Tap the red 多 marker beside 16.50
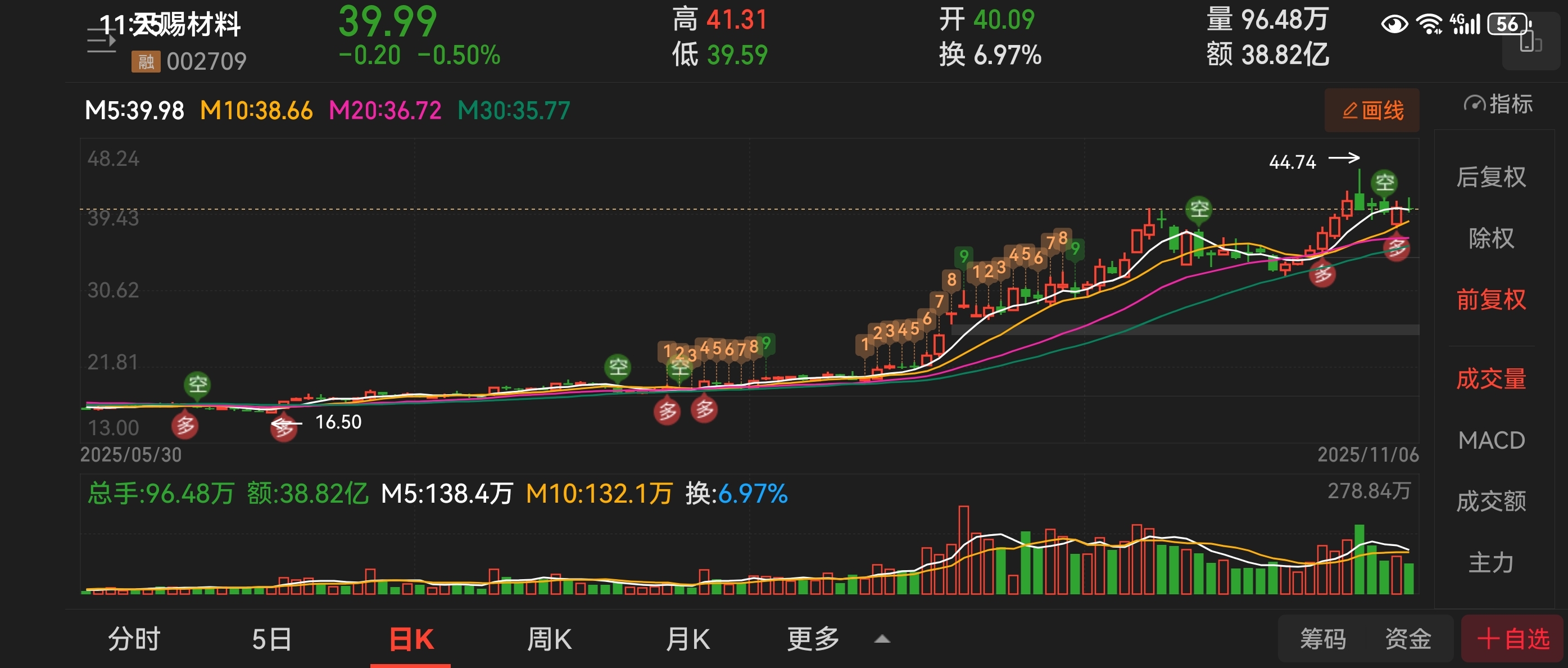1568x668 pixels. [x=283, y=429]
